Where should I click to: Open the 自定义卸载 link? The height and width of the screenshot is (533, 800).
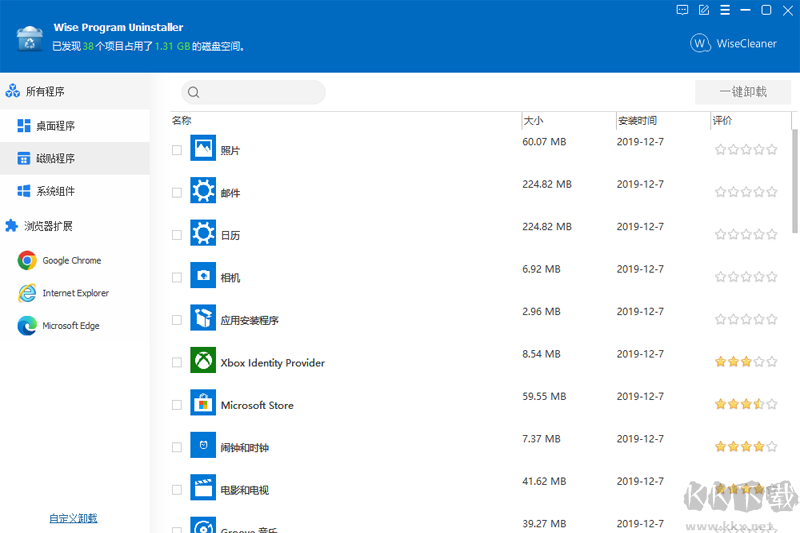(x=73, y=518)
